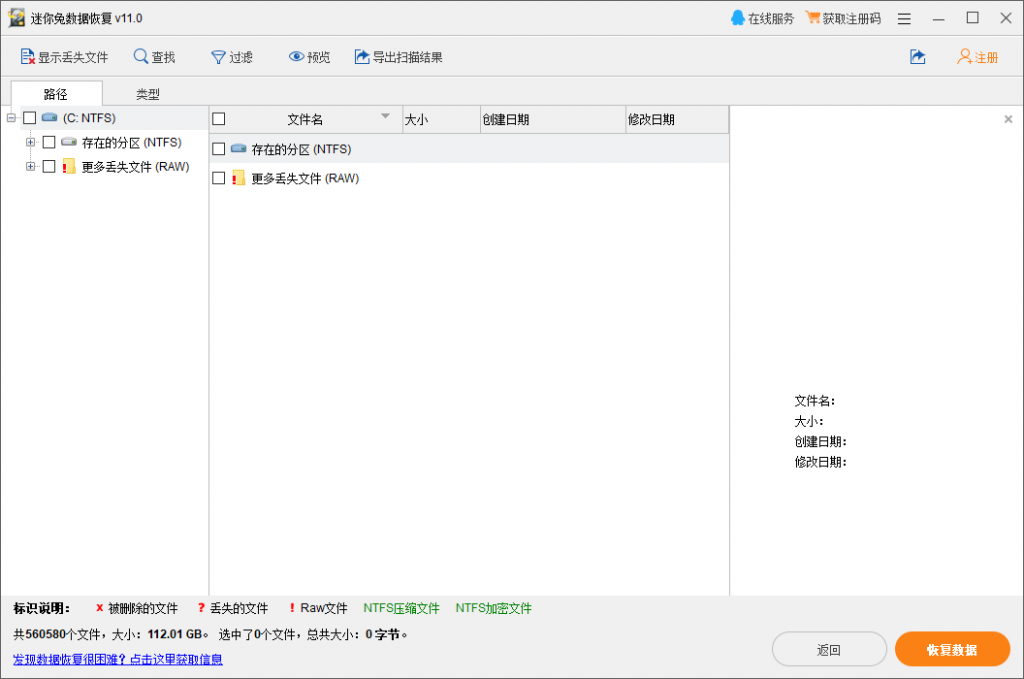Click the 显示丢失文件 toolbar icon

[27, 57]
